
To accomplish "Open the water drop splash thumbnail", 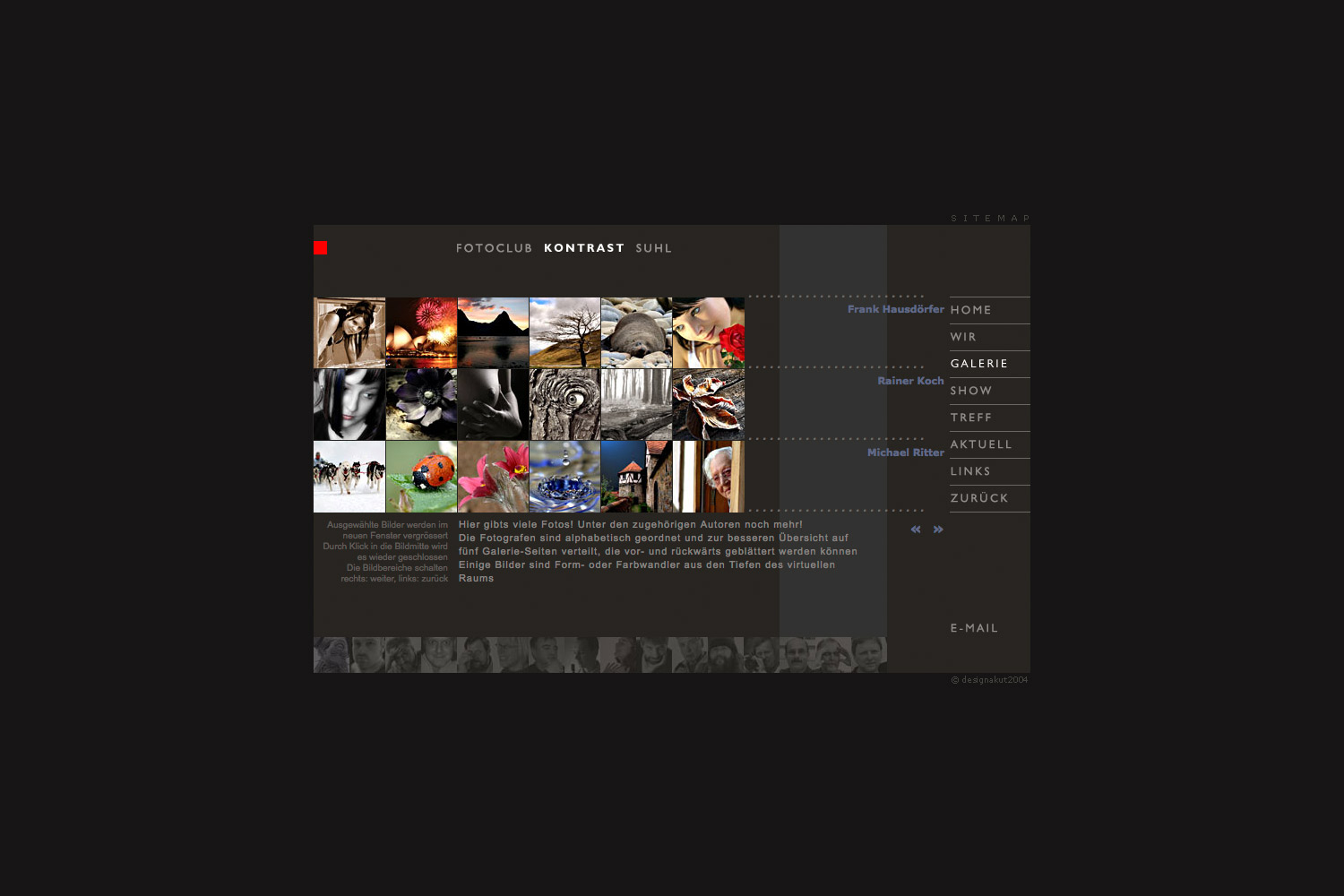I will pos(564,475).
